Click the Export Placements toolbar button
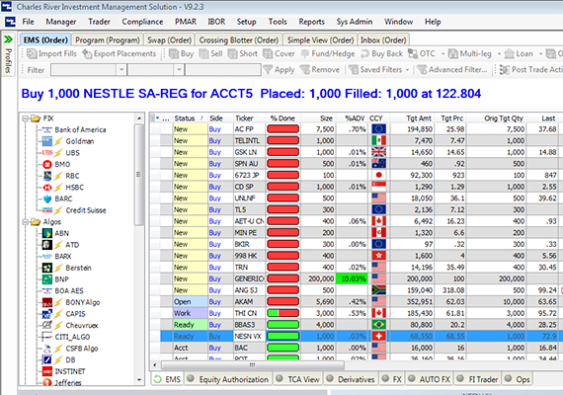This screenshot has width=563, height=395. (119, 54)
